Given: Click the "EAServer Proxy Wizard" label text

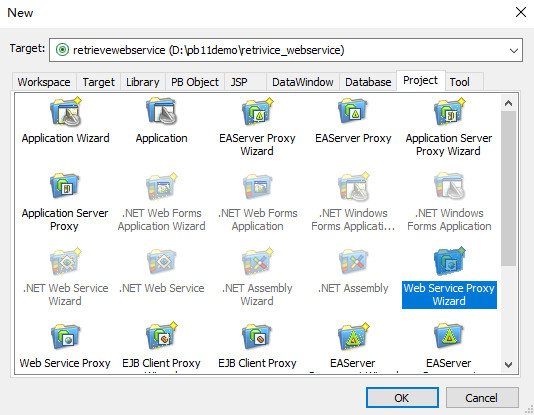Looking at the screenshot, I should point(257,145).
